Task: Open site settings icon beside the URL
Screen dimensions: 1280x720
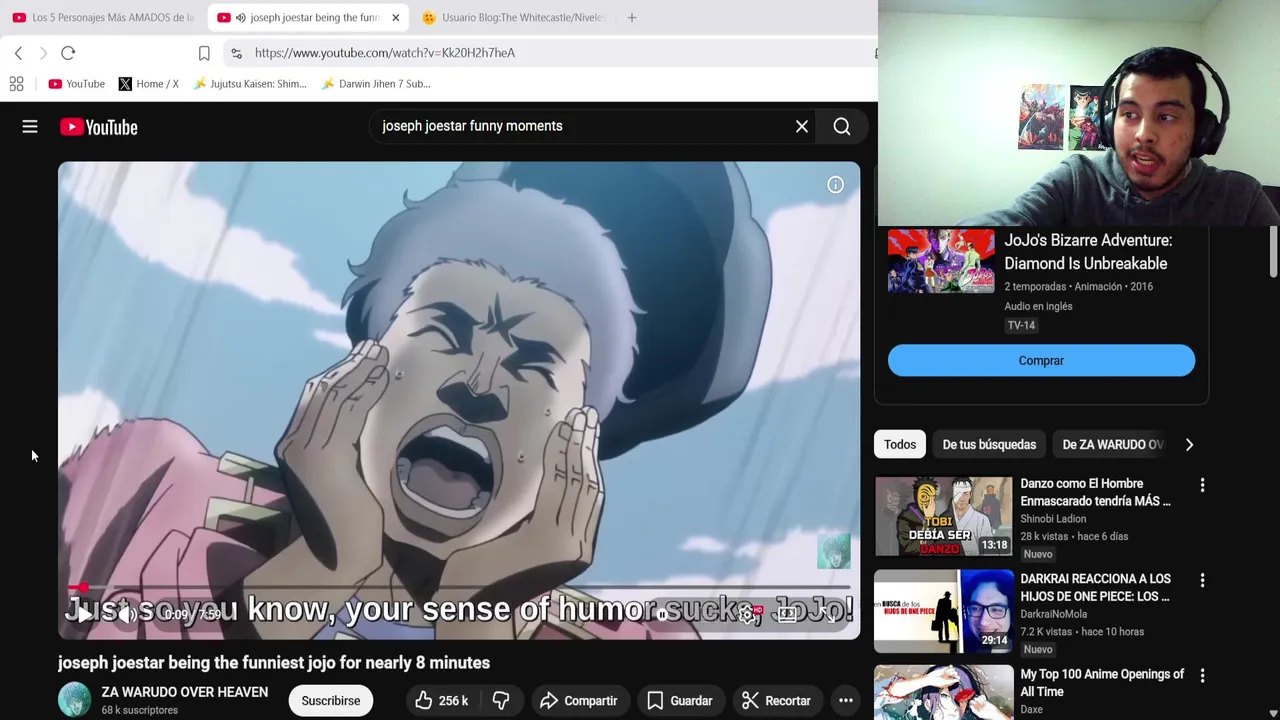Action: 235,53
